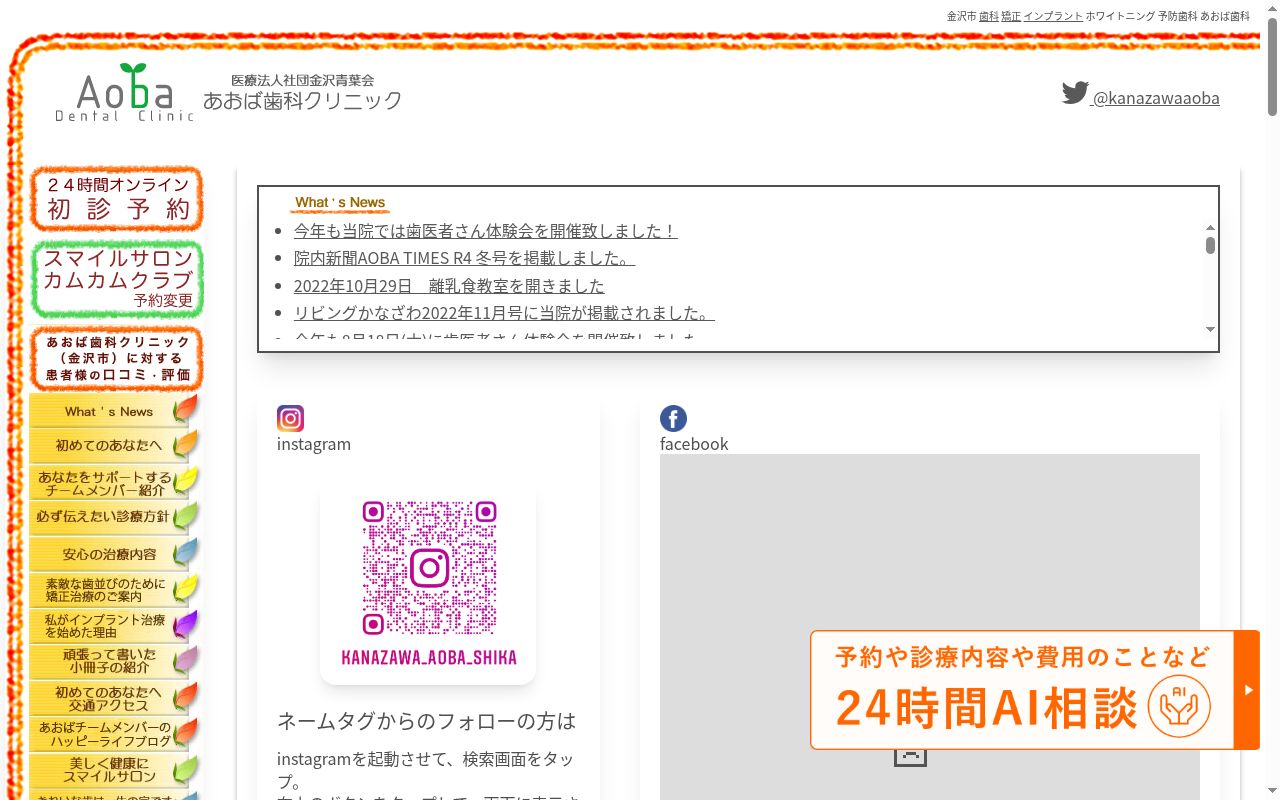Open 私がインプラント治療を始めた理由 menu
This screenshot has height=800, width=1280.
point(114,626)
